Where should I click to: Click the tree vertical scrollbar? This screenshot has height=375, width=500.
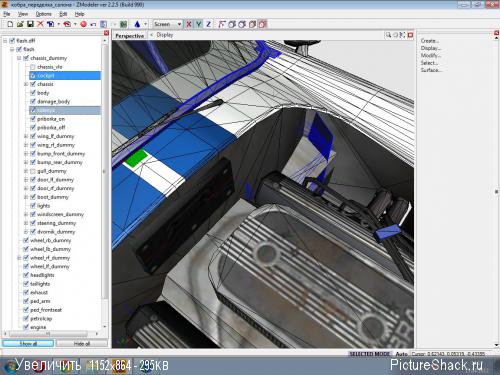point(105,183)
